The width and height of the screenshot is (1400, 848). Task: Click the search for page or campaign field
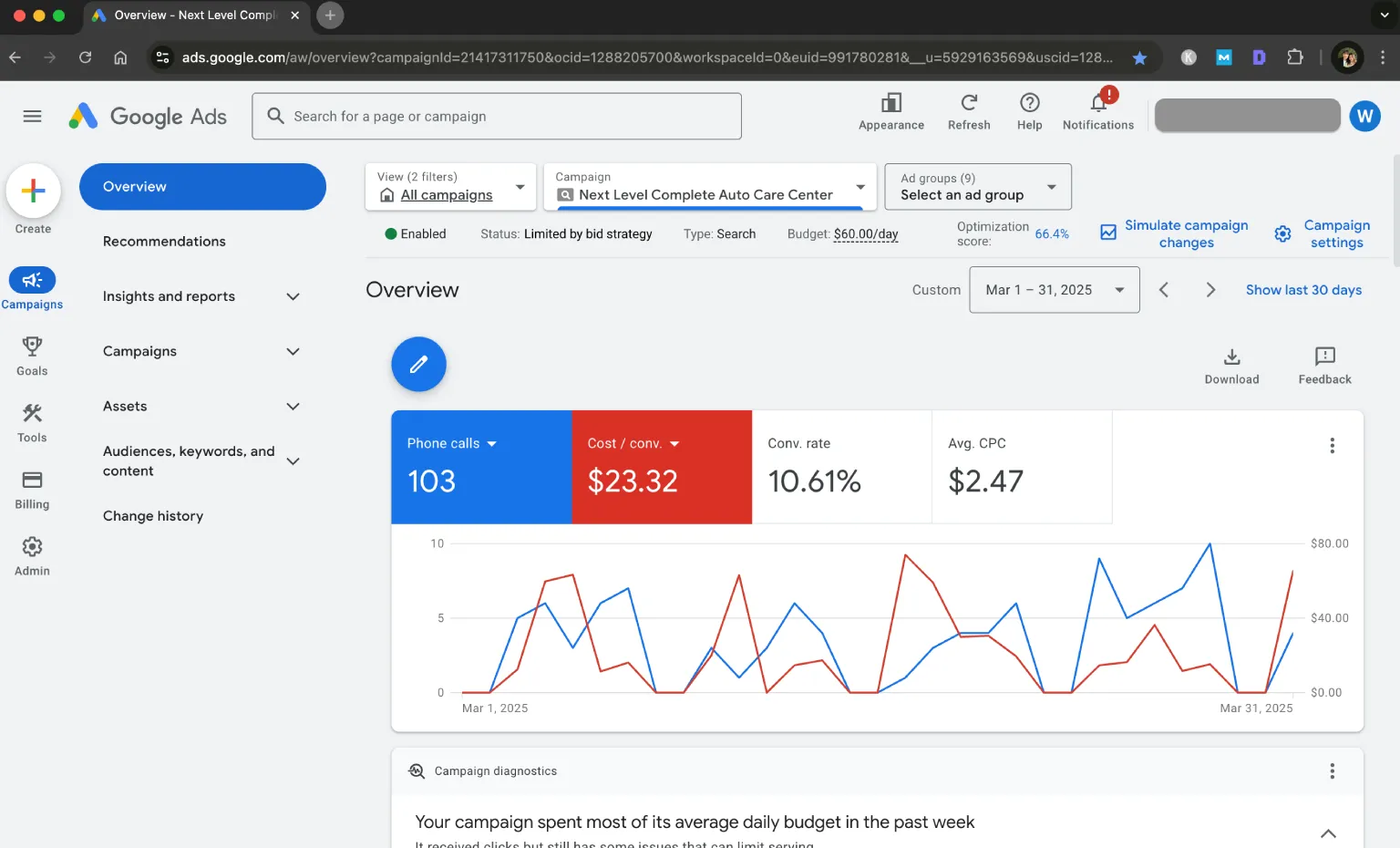click(x=497, y=116)
